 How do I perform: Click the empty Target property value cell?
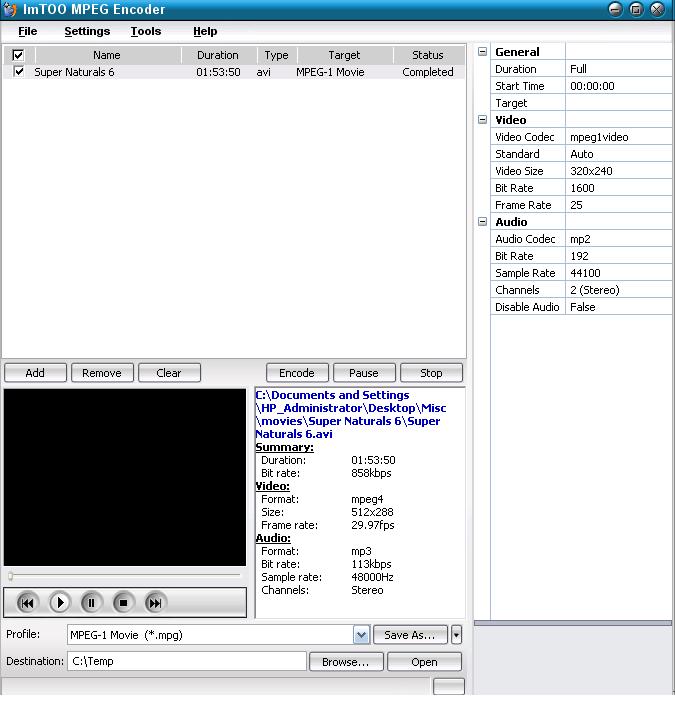619,103
